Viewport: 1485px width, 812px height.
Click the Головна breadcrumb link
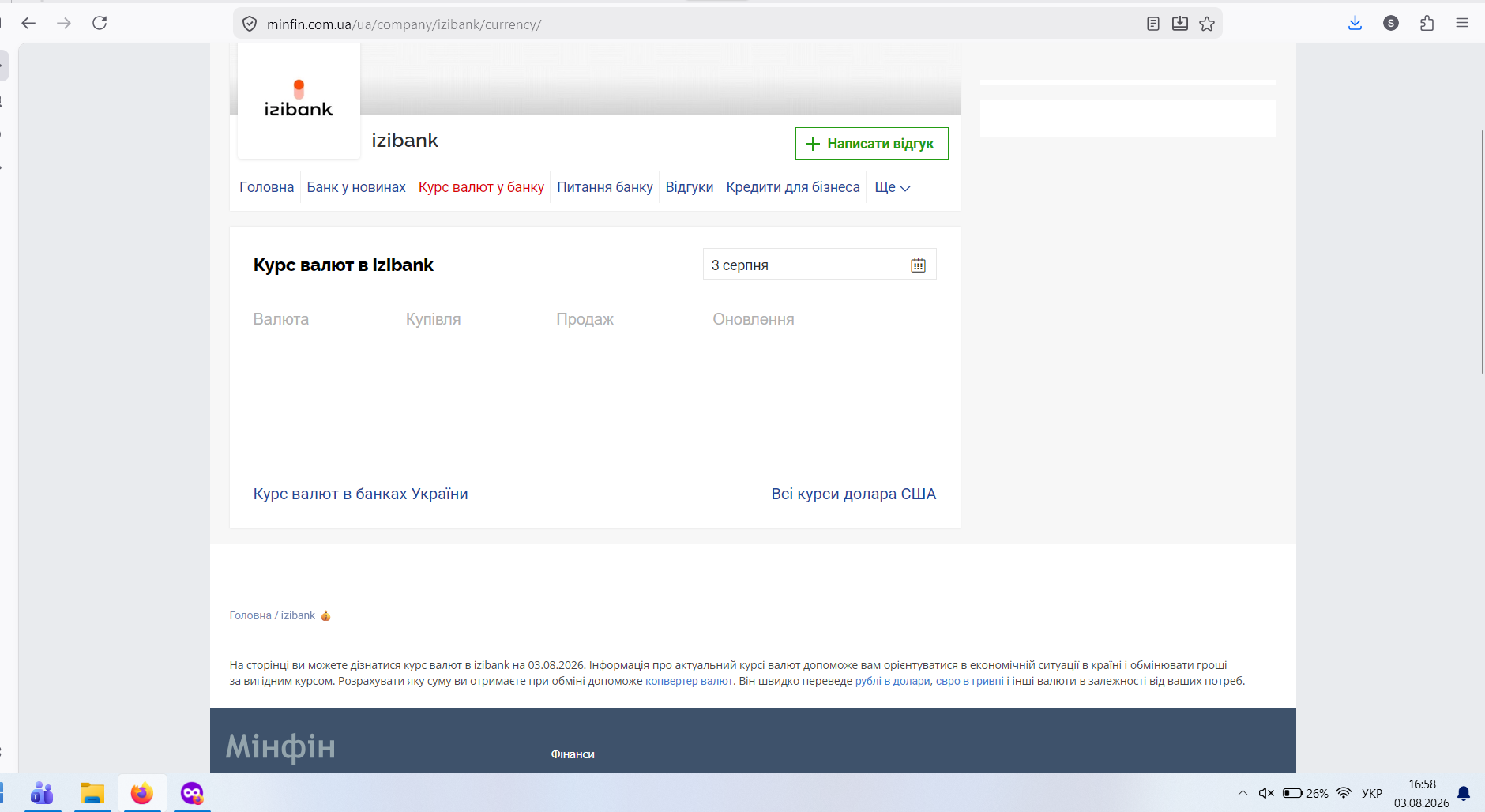click(x=250, y=615)
